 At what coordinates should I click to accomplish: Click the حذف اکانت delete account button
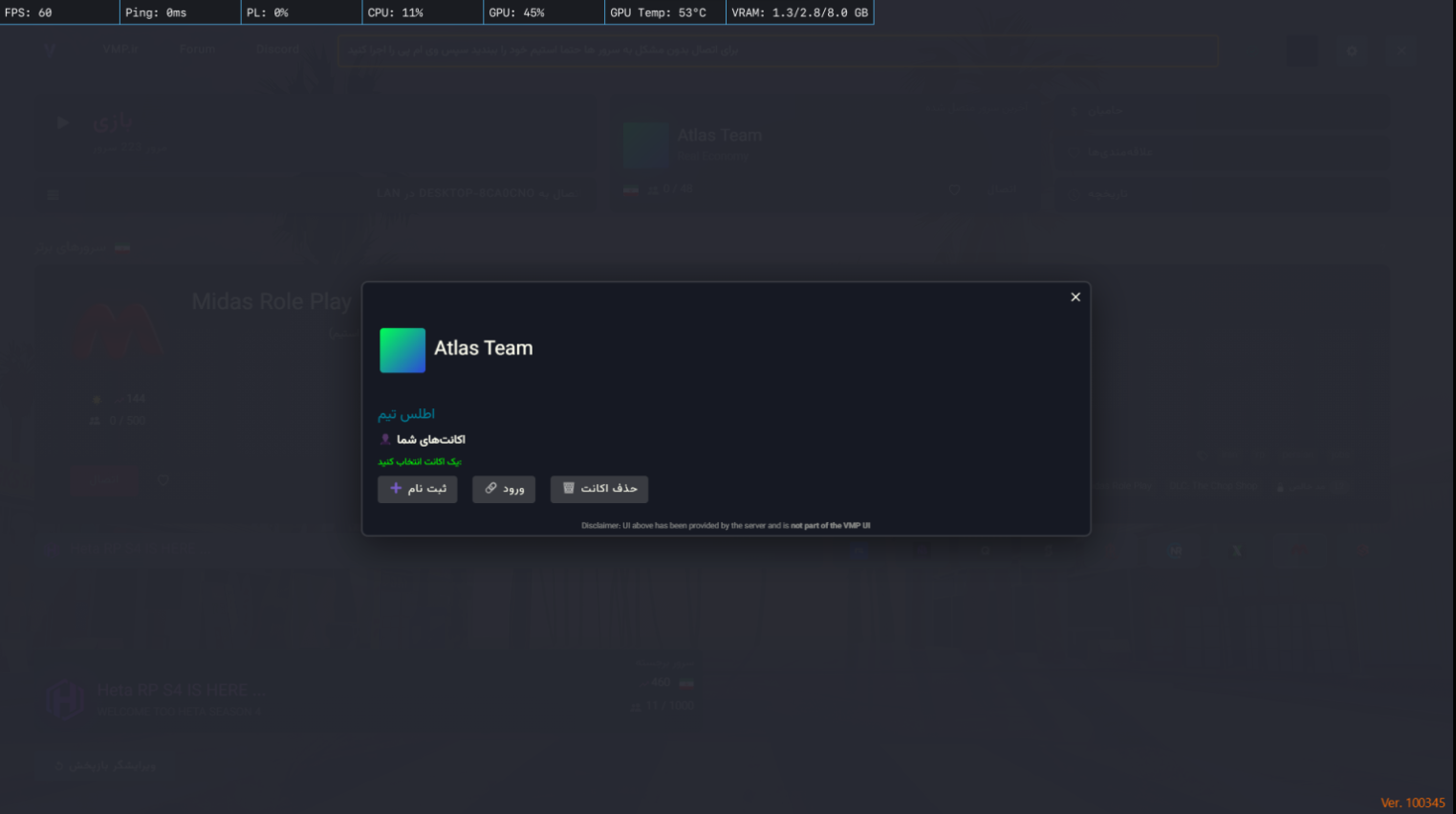coord(599,489)
